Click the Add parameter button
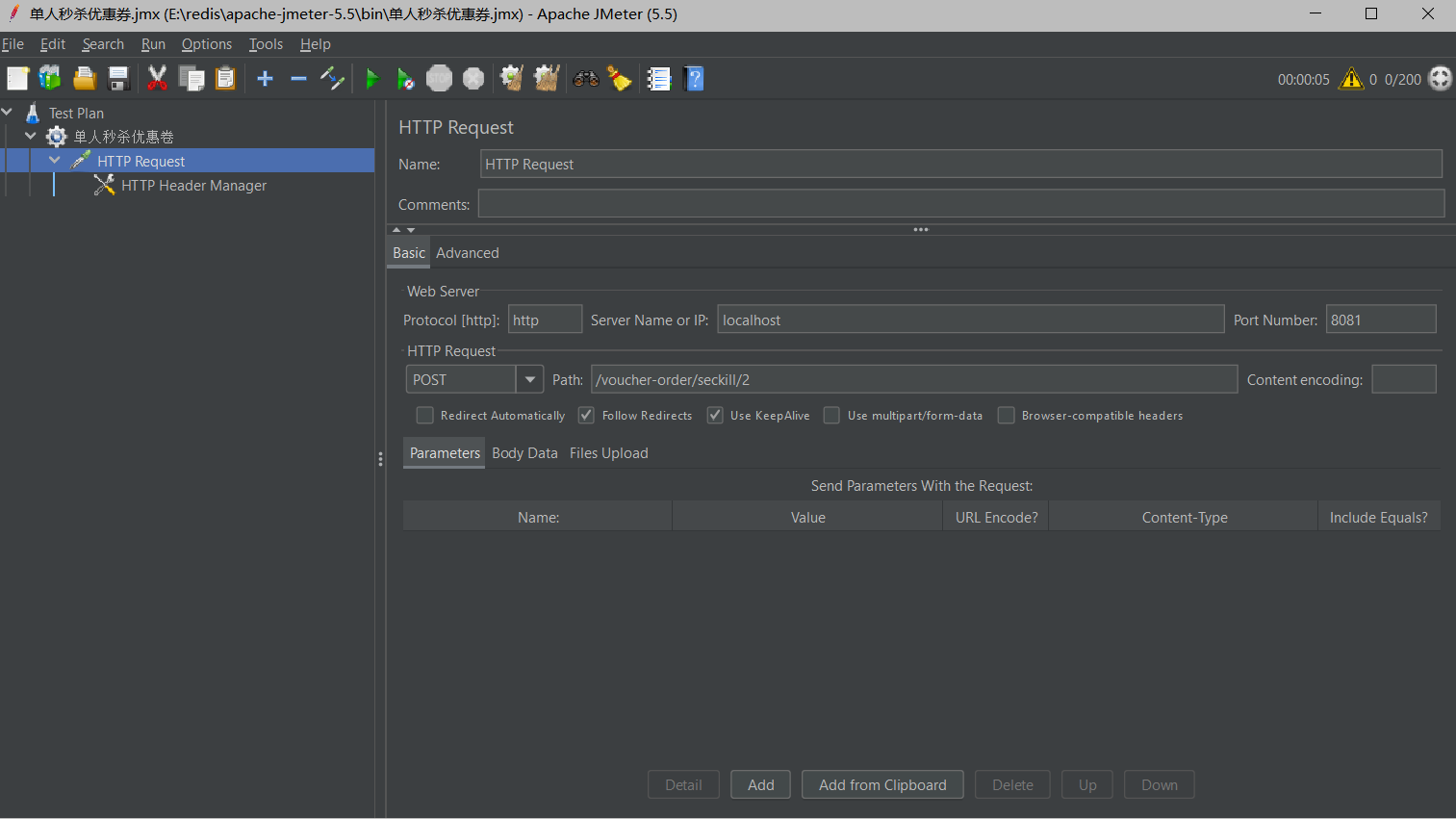This screenshot has height=819, width=1456. 760,784
